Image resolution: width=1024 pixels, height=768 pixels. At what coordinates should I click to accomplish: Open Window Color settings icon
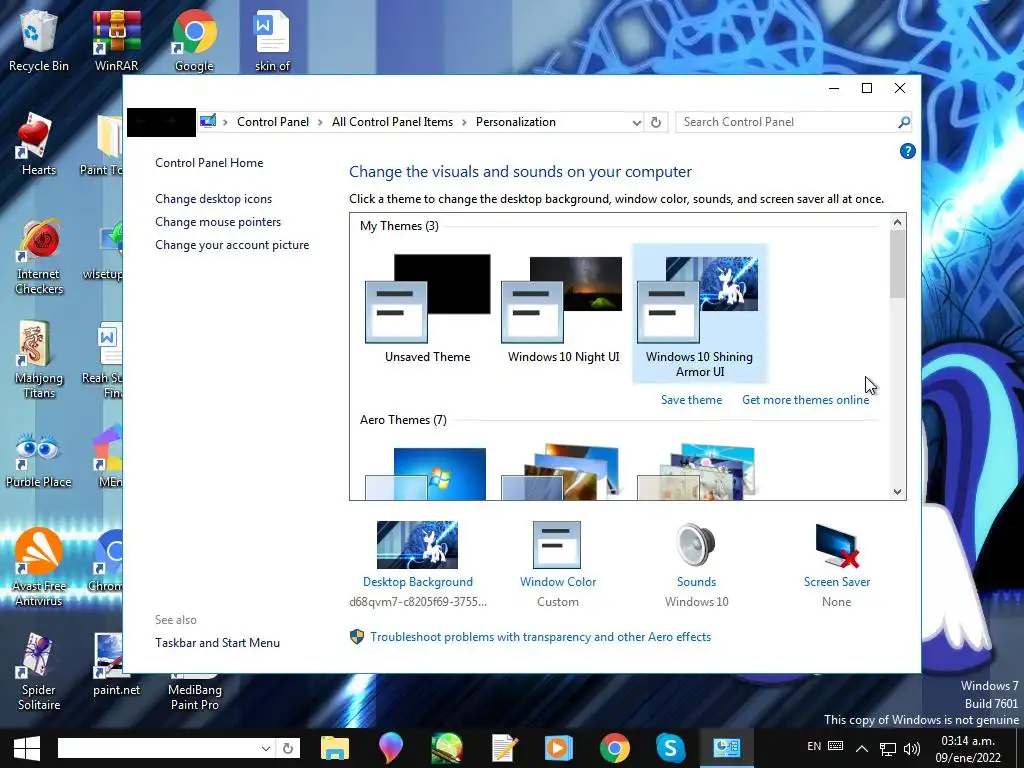(x=557, y=545)
